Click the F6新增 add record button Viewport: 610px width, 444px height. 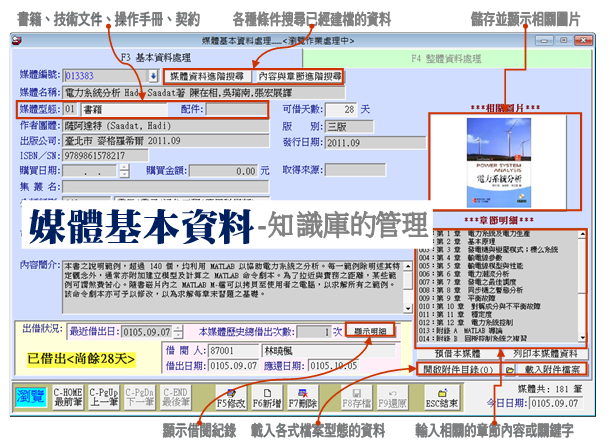[x=267, y=397]
